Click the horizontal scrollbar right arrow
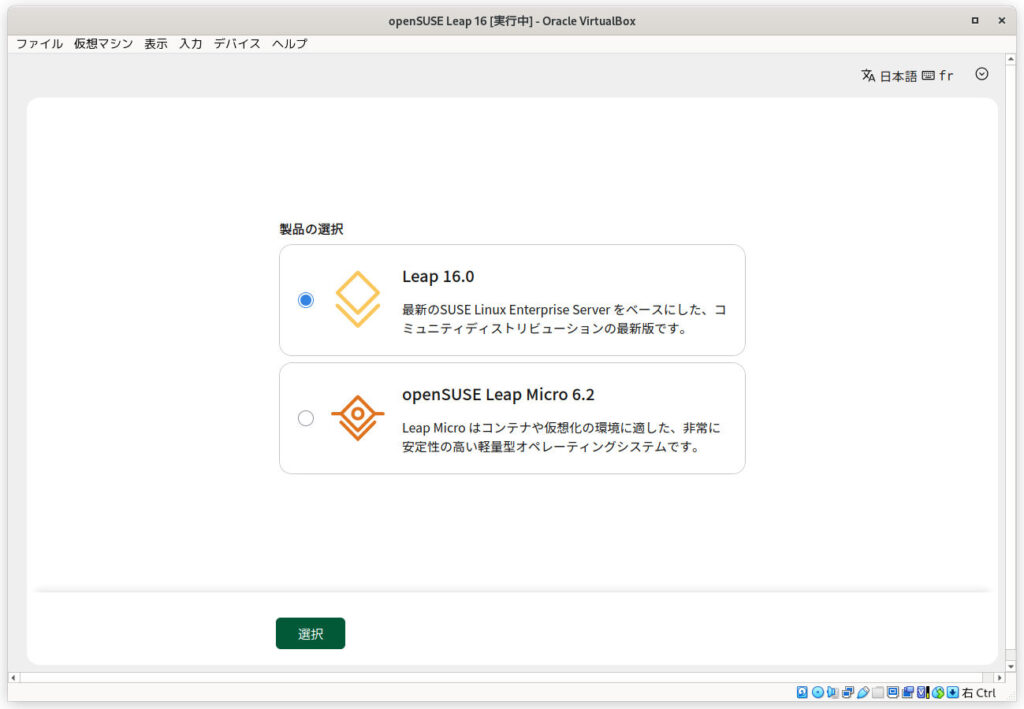 click(x=999, y=678)
